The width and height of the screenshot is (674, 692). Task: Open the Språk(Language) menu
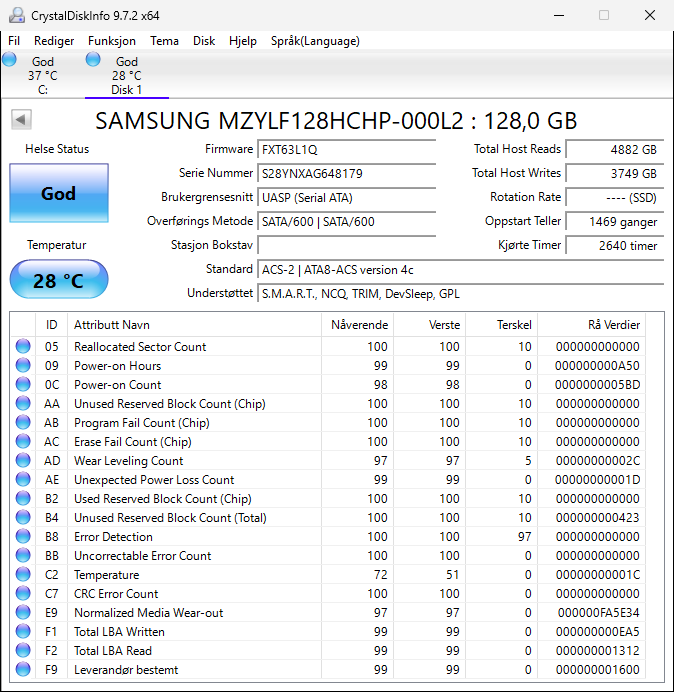coord(315,41)
